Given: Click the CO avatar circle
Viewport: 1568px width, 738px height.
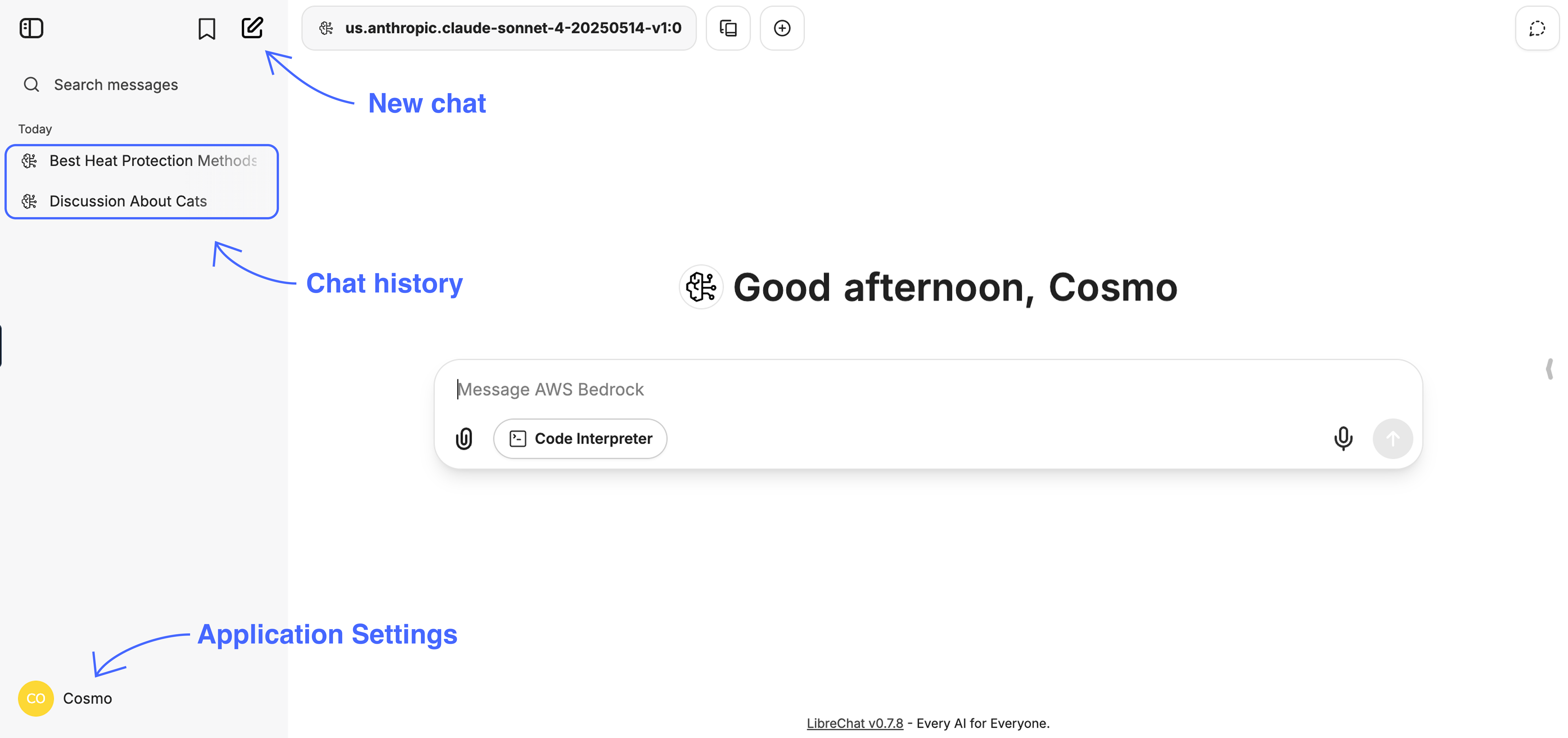Looking at the screenshot, I should tap(36, 698).
